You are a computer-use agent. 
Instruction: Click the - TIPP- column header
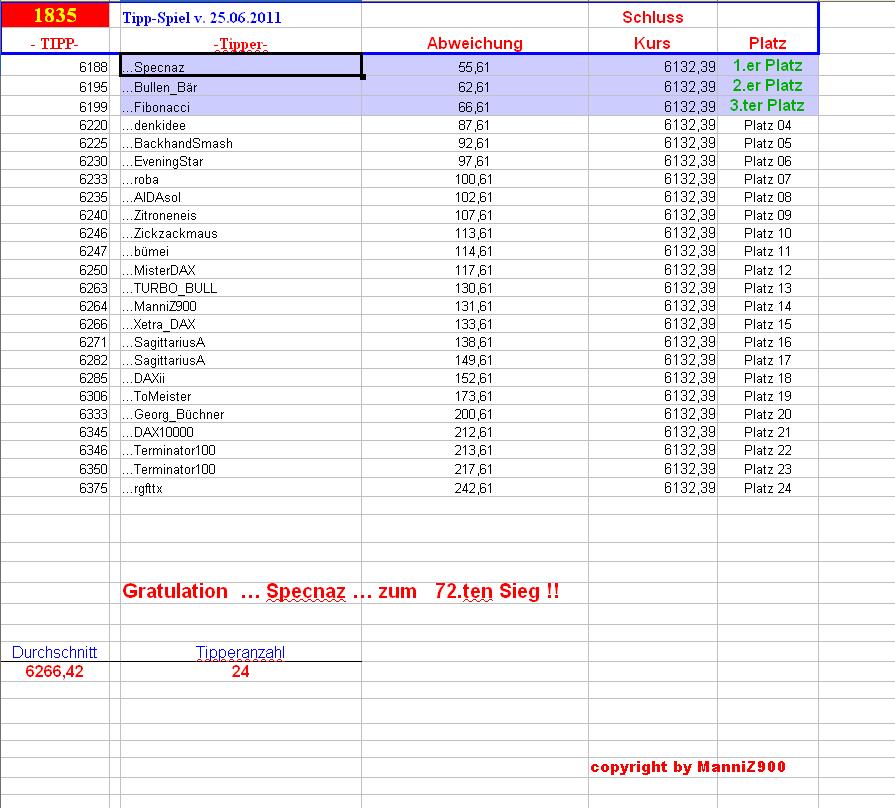click(x=55, y=43)
